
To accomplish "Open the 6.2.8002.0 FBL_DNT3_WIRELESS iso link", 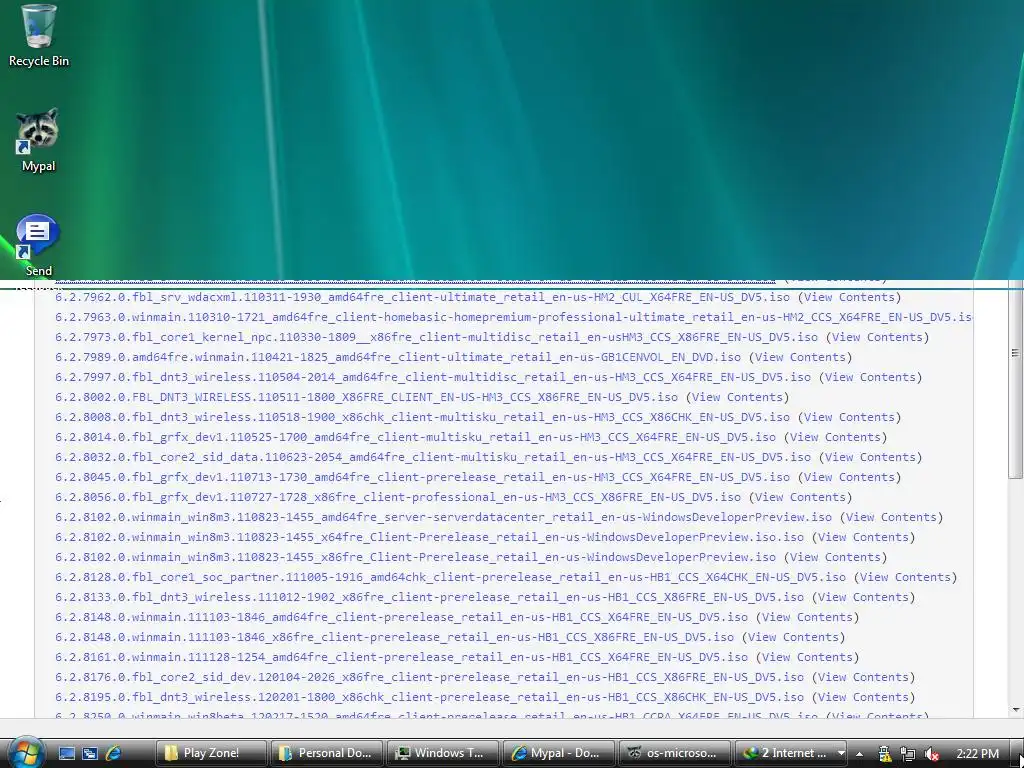I will [366, 397].
